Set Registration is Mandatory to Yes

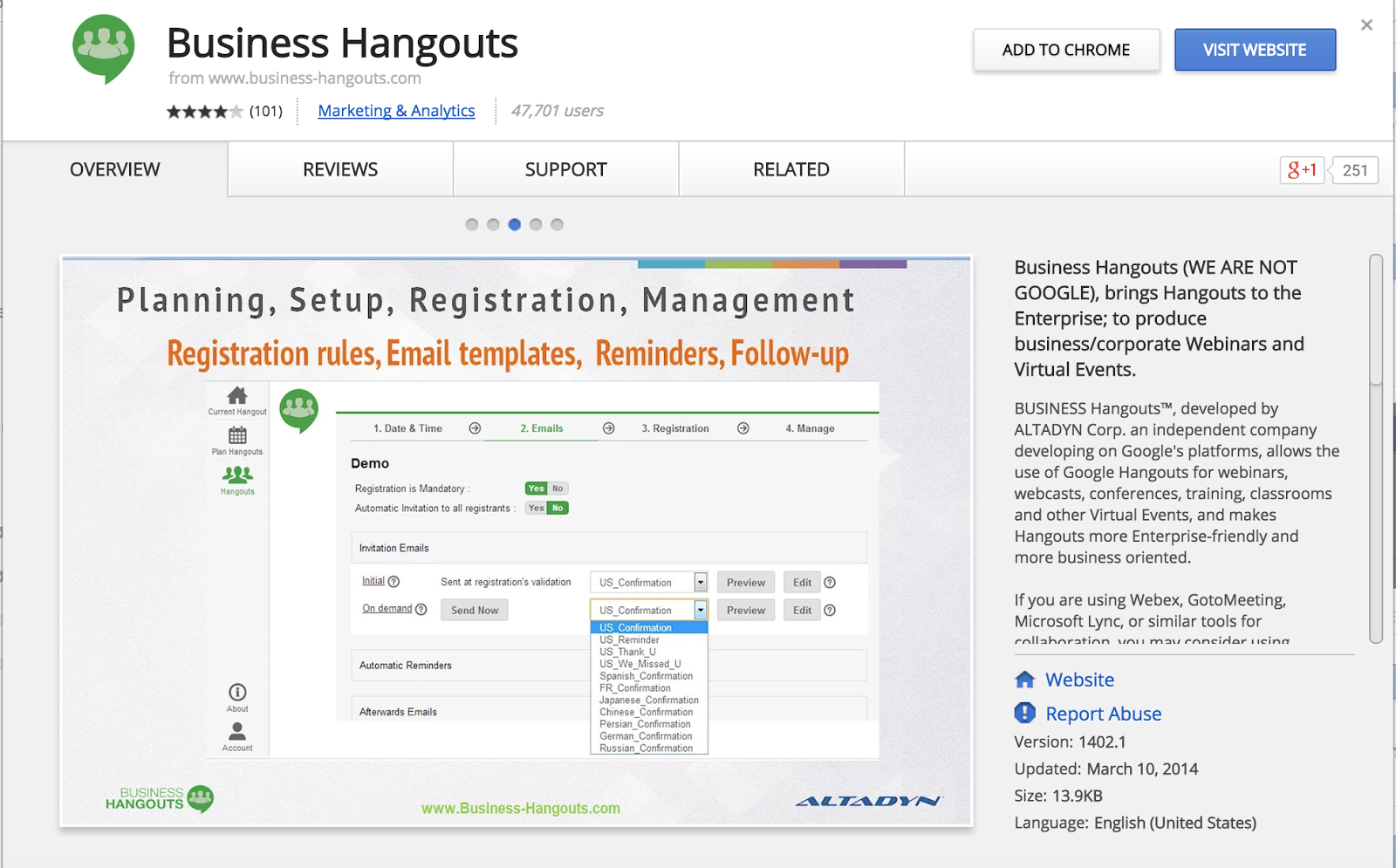[535, 488]
